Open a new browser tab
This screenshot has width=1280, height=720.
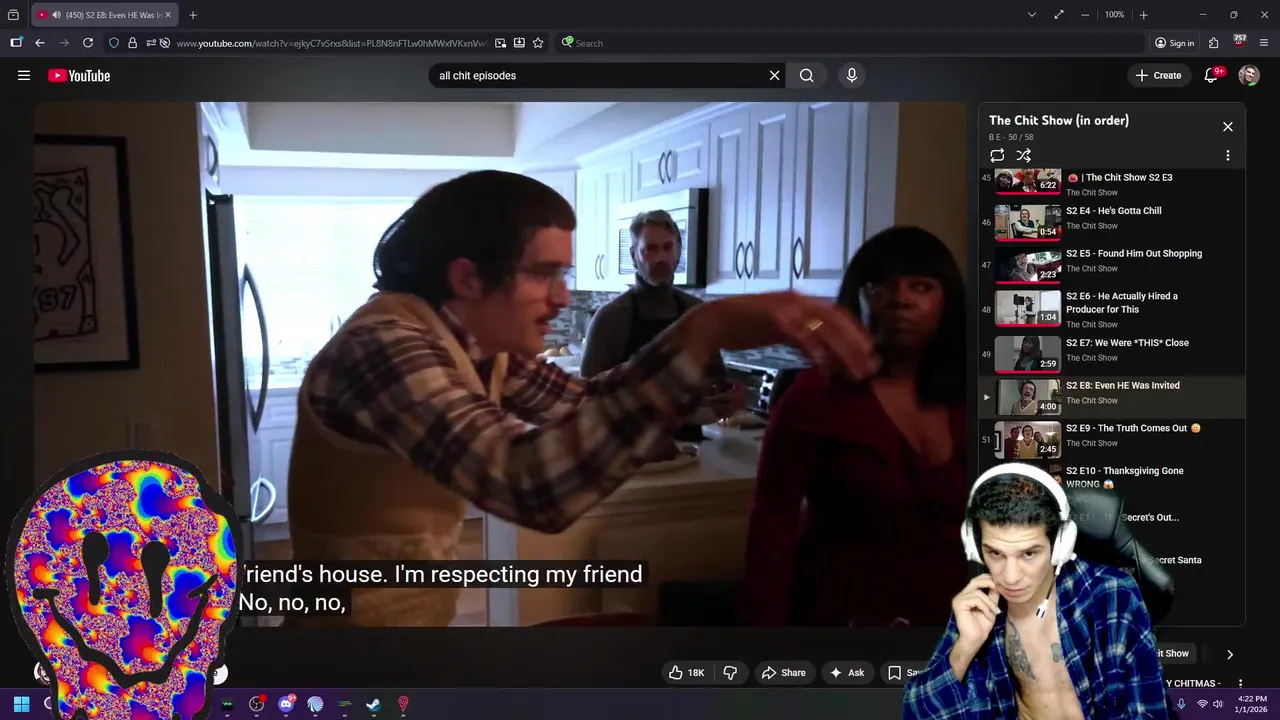193,15
